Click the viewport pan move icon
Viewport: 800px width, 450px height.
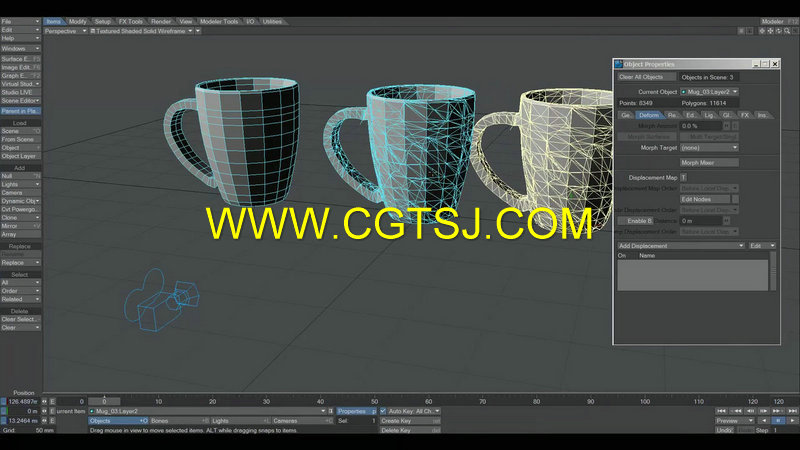click(x=770, y=31)
